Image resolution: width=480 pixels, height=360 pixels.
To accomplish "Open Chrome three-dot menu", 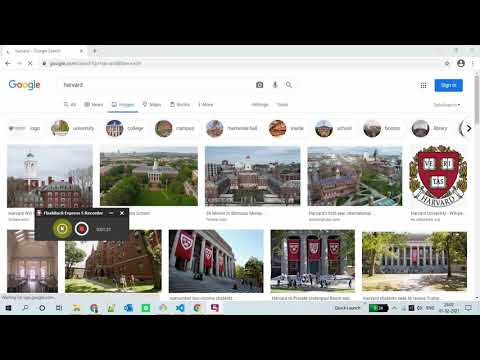I will (473, 63).
